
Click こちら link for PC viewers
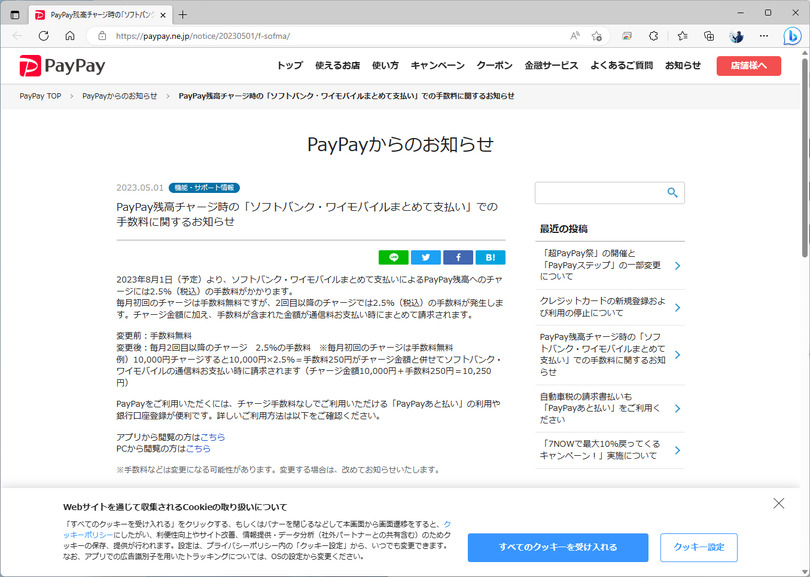pyautogui.click(x=198, y=448)
